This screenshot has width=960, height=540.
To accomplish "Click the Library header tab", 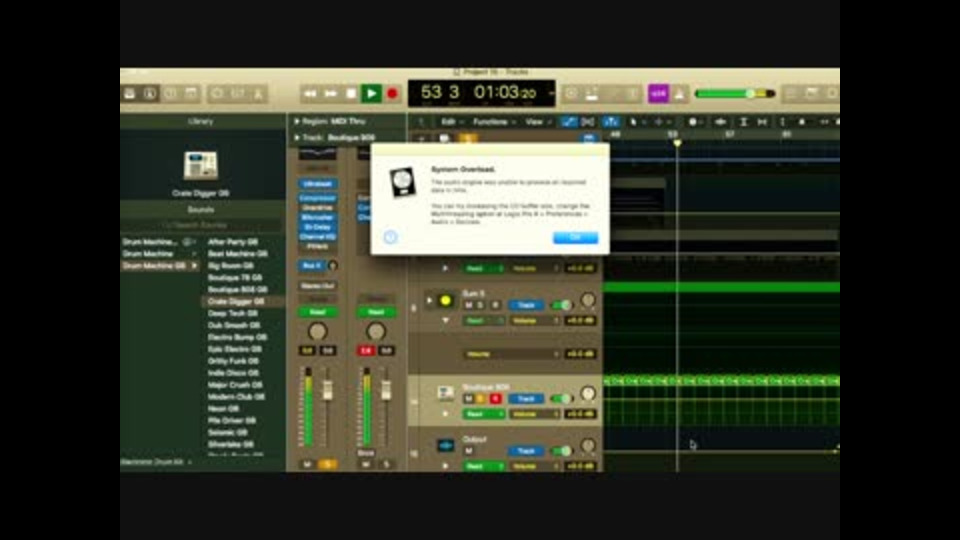I will point(201,121).
